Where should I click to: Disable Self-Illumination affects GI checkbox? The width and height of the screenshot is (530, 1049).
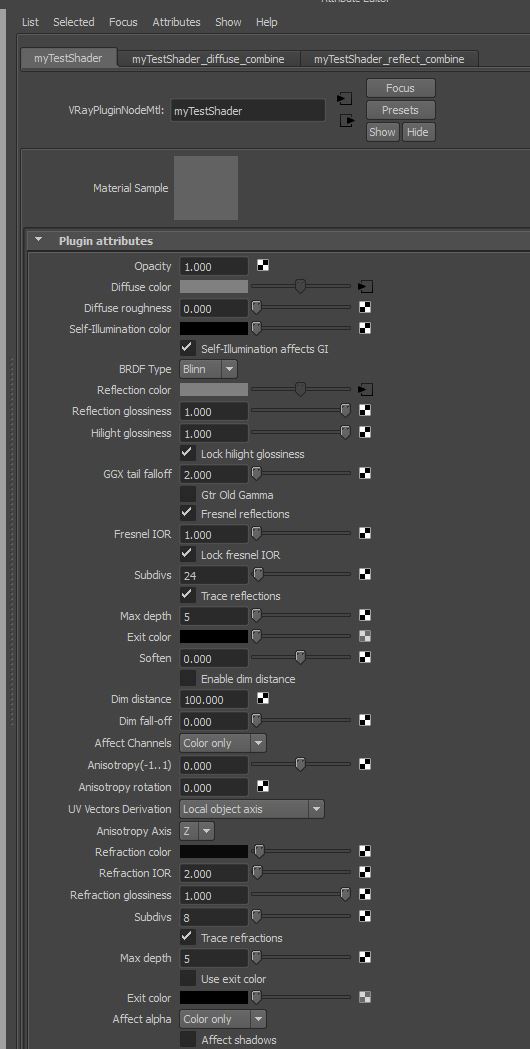click(188, 349)
